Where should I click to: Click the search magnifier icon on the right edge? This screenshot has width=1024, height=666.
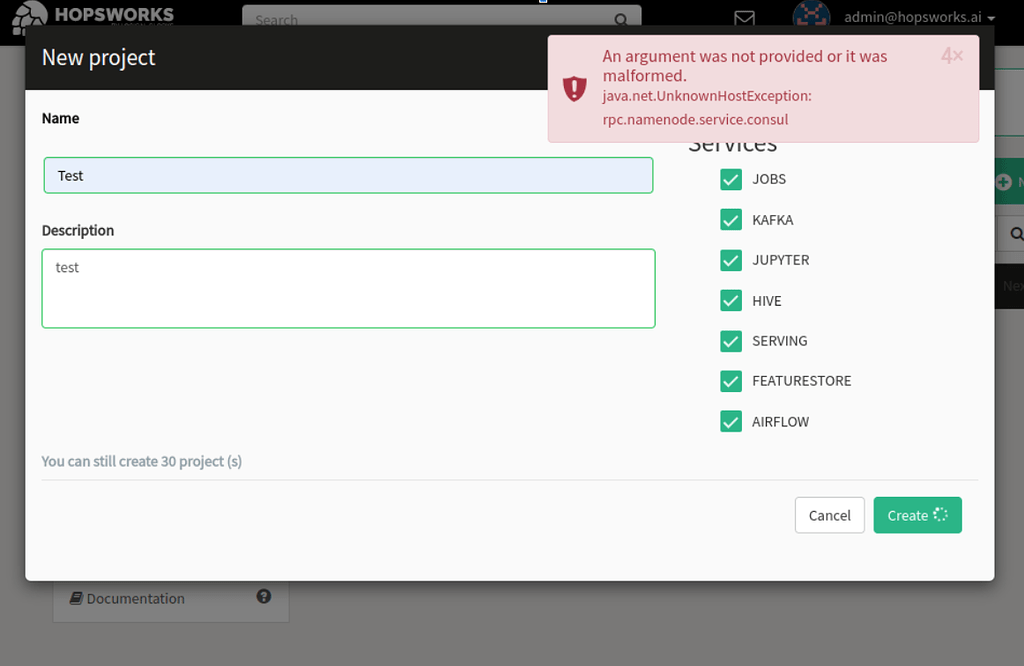(x=1016, y=233)
